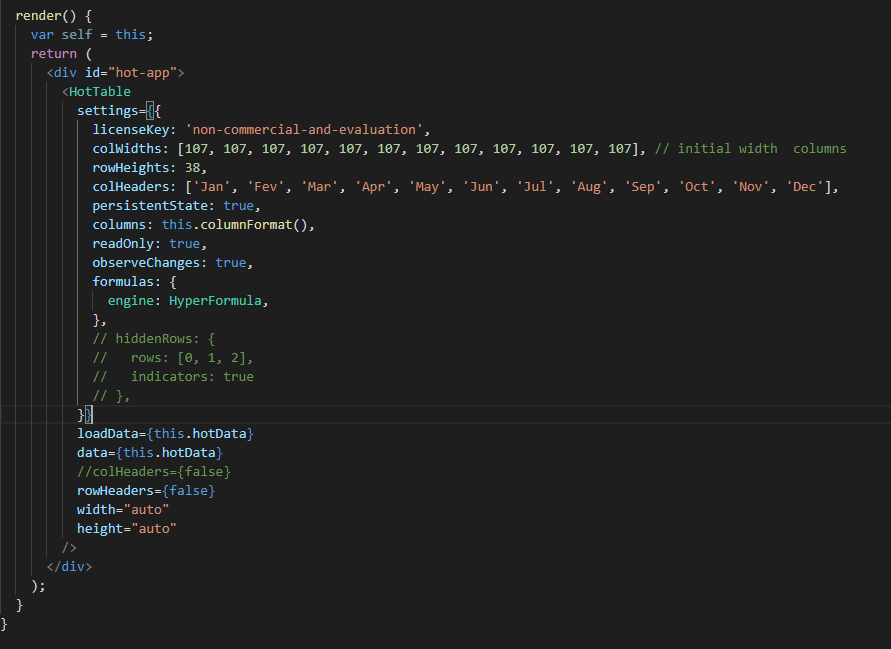The width and height of the screenshot is (891, 649).
Task: Click the 'width="auto"' attribute
Action: 123,510
